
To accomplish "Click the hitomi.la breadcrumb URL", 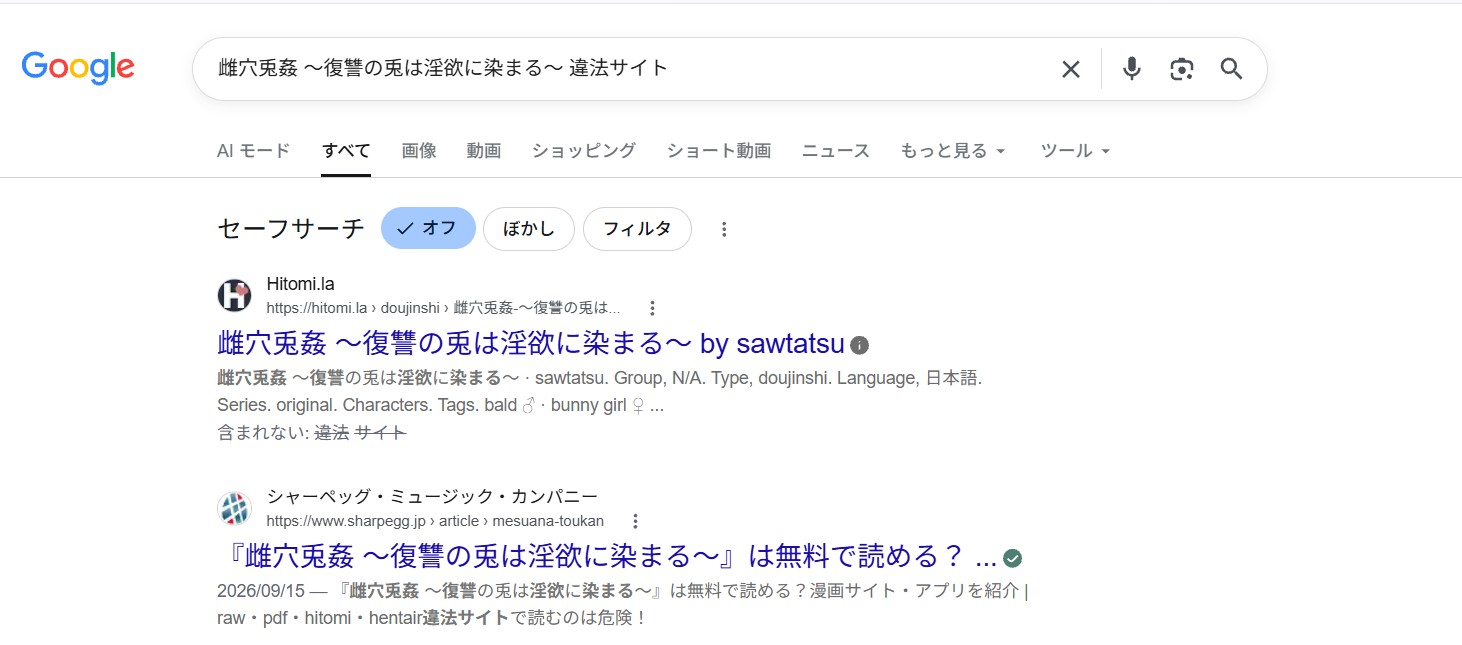I will coord(444,308).
